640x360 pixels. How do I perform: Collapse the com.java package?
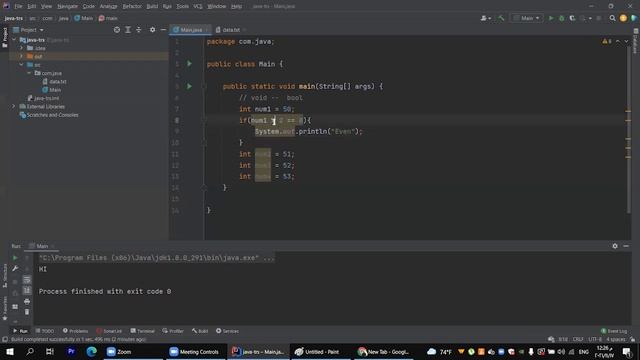(x=29, y=73)
